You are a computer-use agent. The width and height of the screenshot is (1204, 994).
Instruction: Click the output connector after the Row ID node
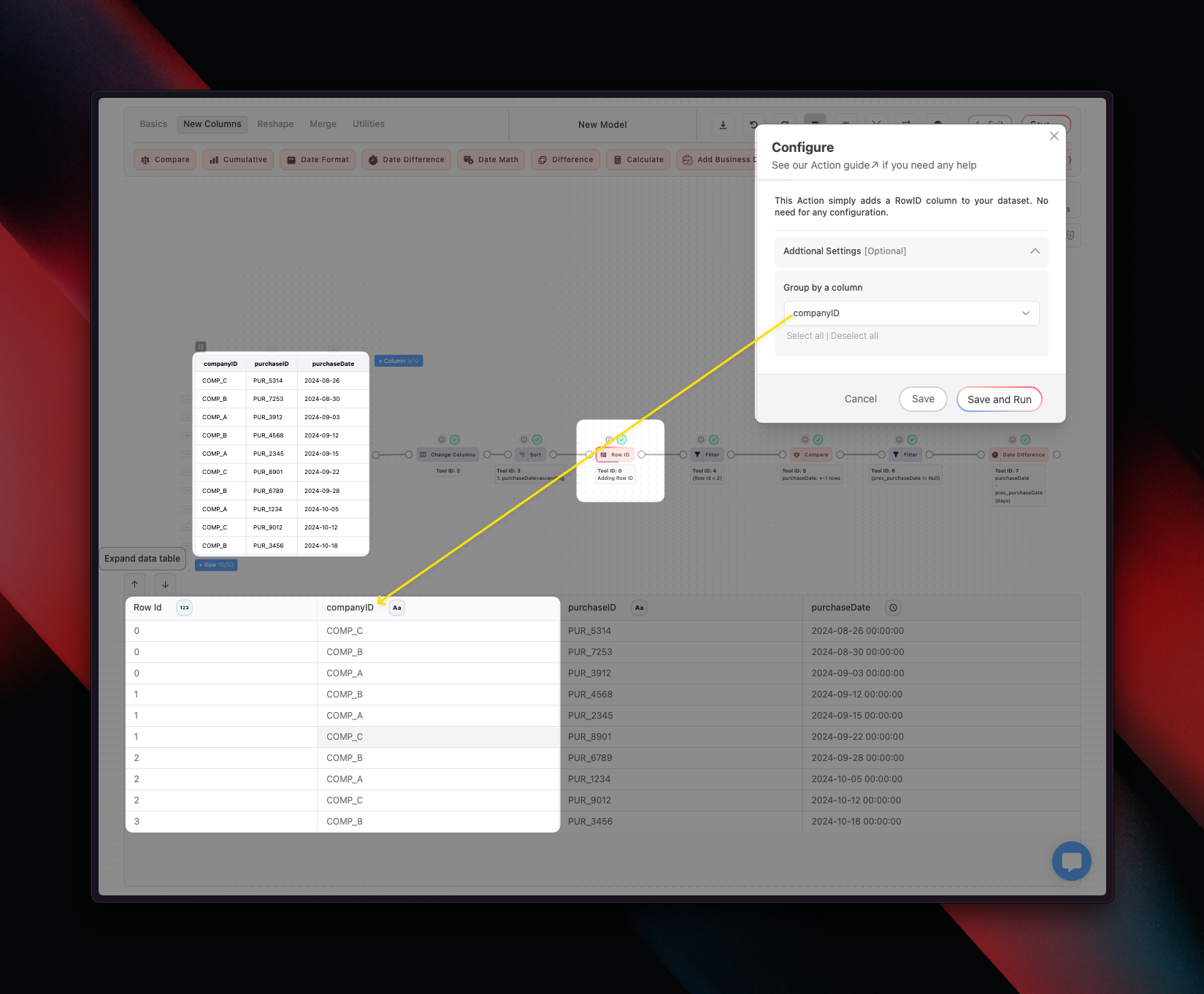pyautogui.click(x=642, y=454)
